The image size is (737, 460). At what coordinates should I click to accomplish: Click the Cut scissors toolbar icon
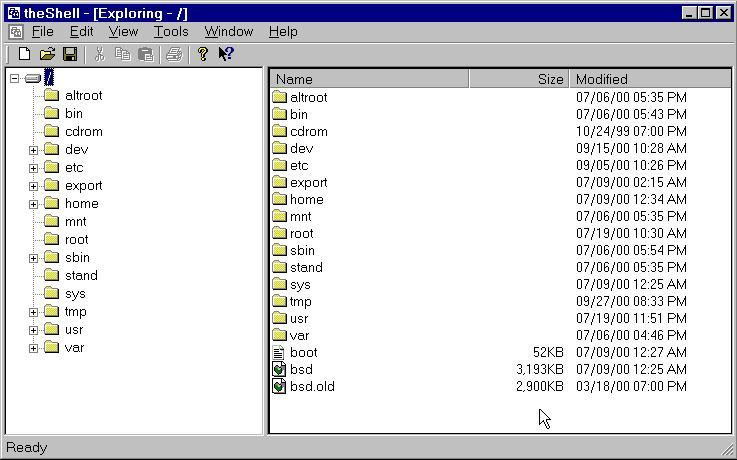click(100, 54)
